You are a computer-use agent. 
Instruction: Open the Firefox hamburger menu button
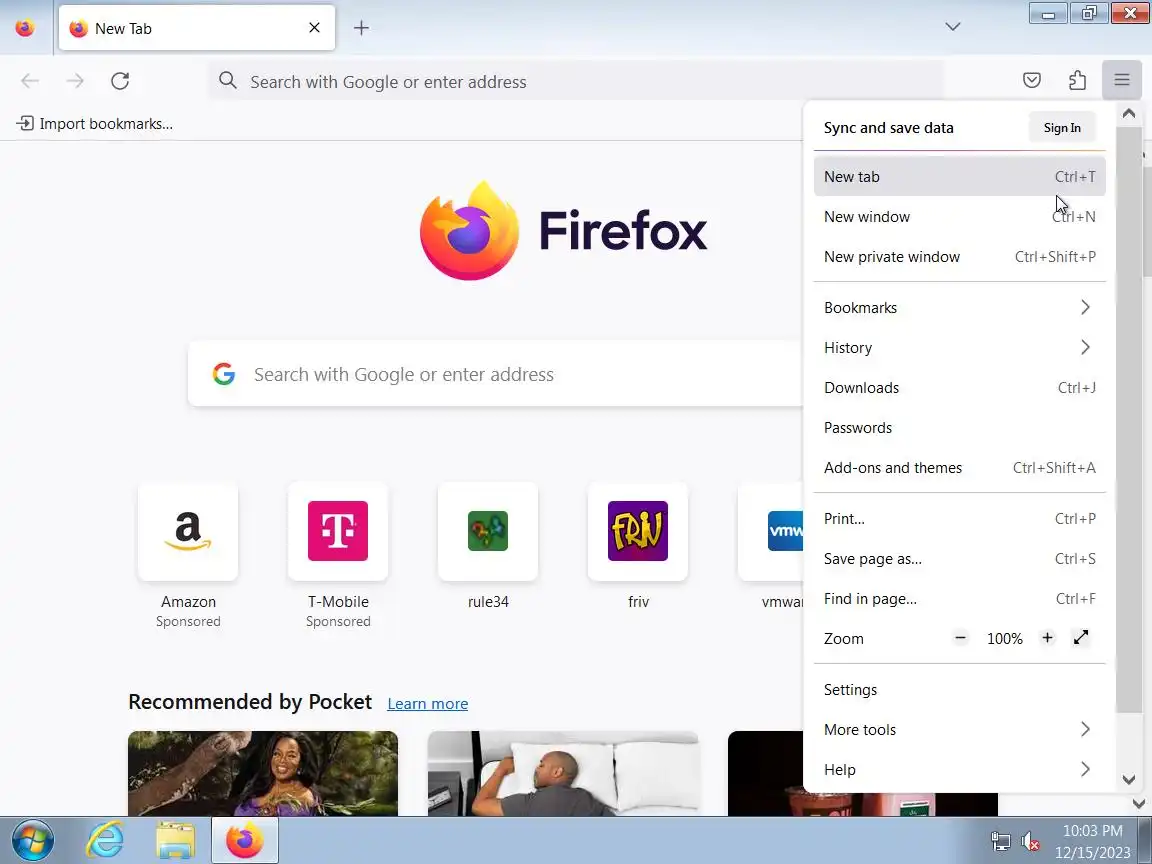[x=1121, y=80]
